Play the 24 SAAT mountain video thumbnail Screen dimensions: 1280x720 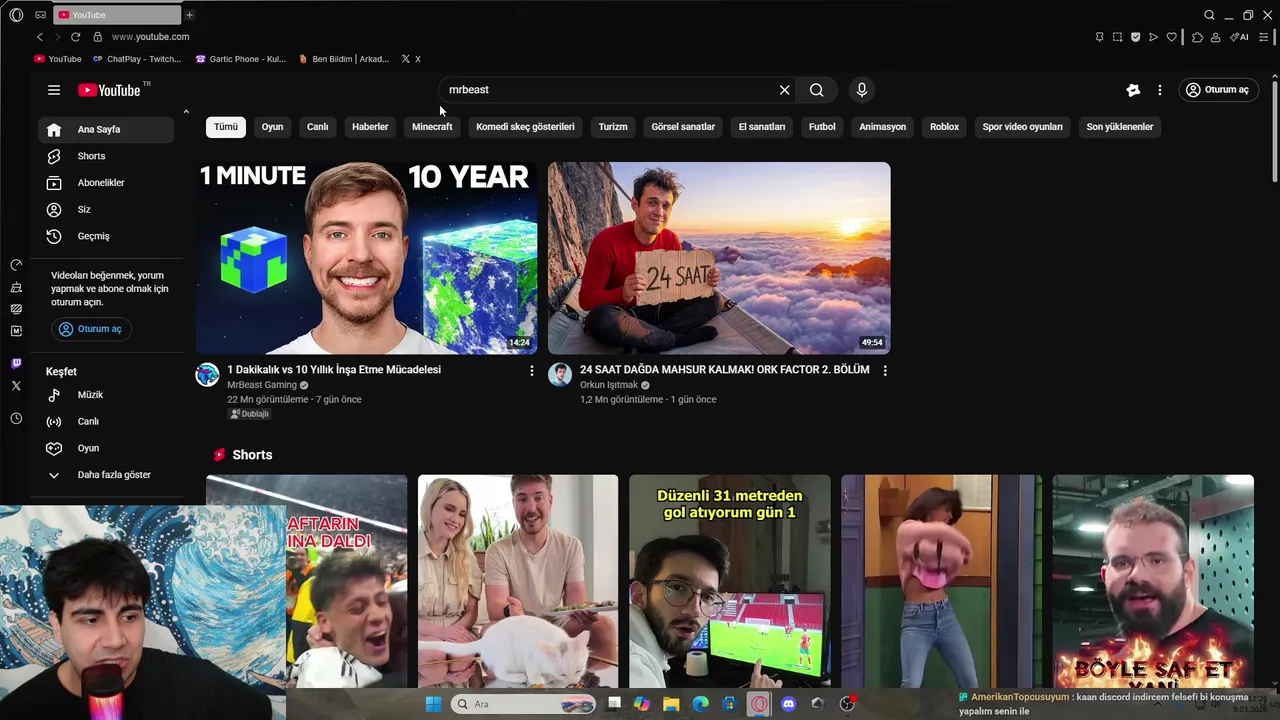719,258
